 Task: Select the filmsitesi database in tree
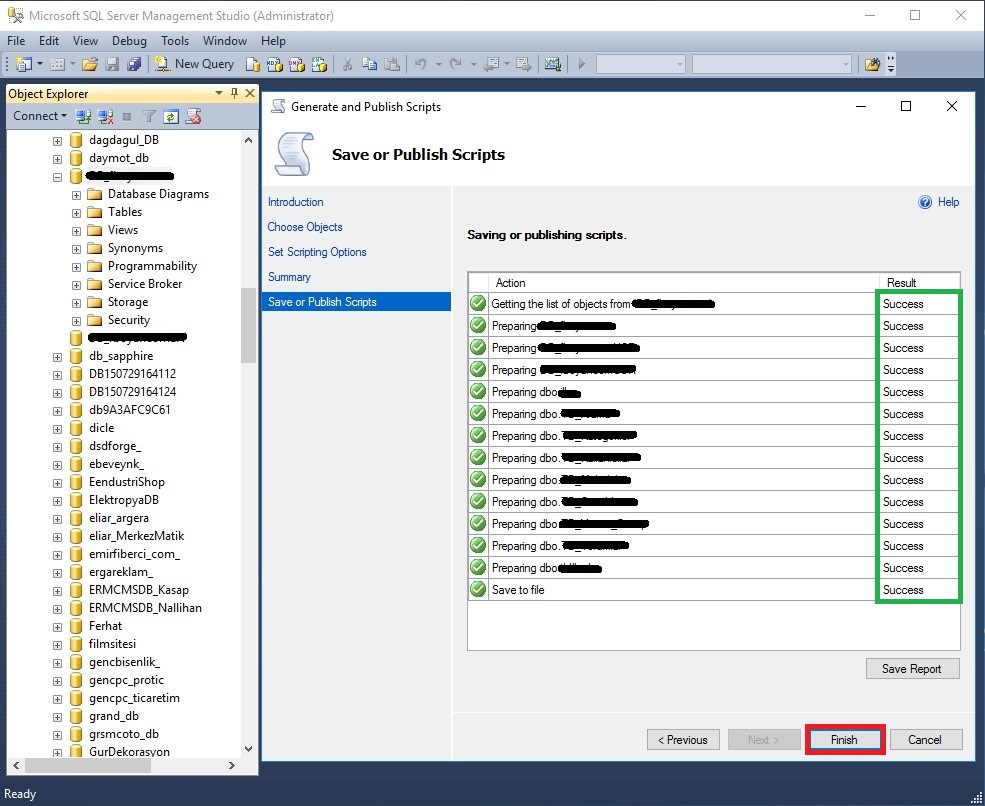point(112,644)
